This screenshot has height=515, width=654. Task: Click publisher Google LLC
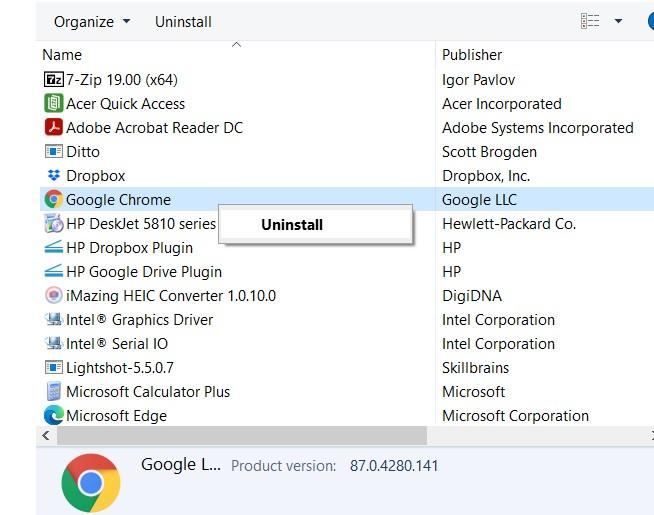[479, 200]
